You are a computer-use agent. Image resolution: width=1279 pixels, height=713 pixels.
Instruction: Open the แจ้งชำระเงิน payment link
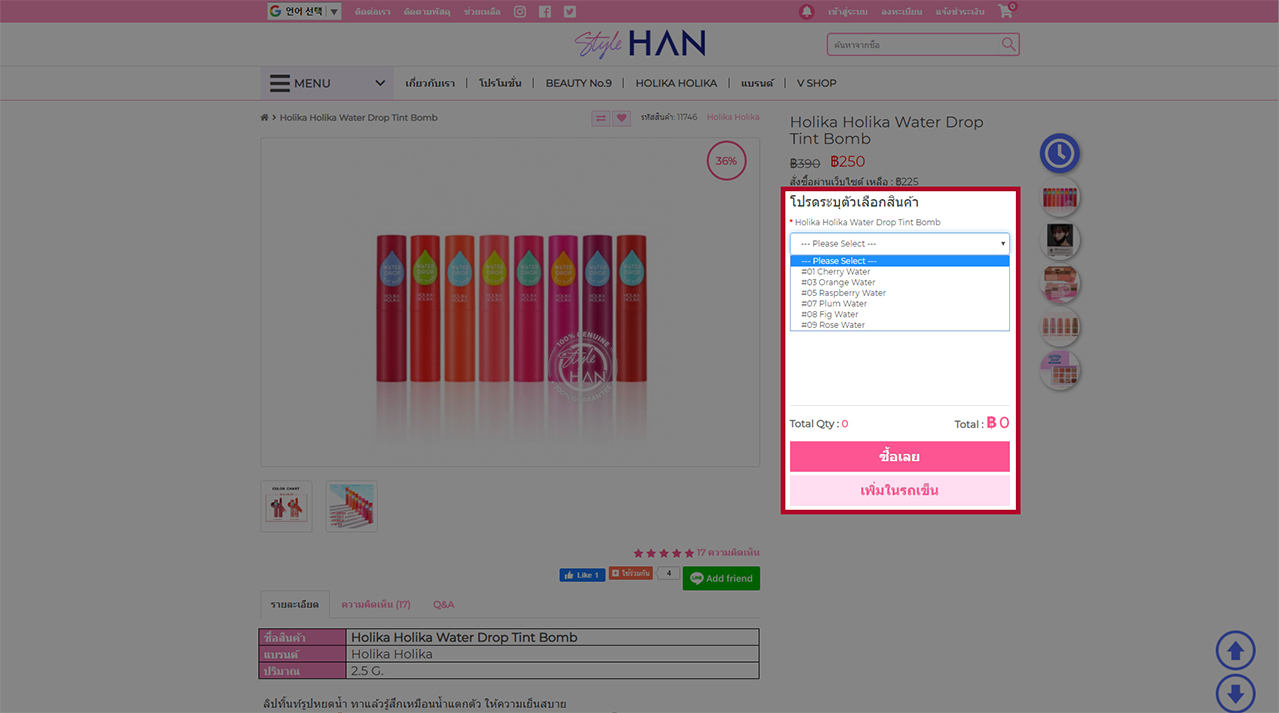pos(960,12)
